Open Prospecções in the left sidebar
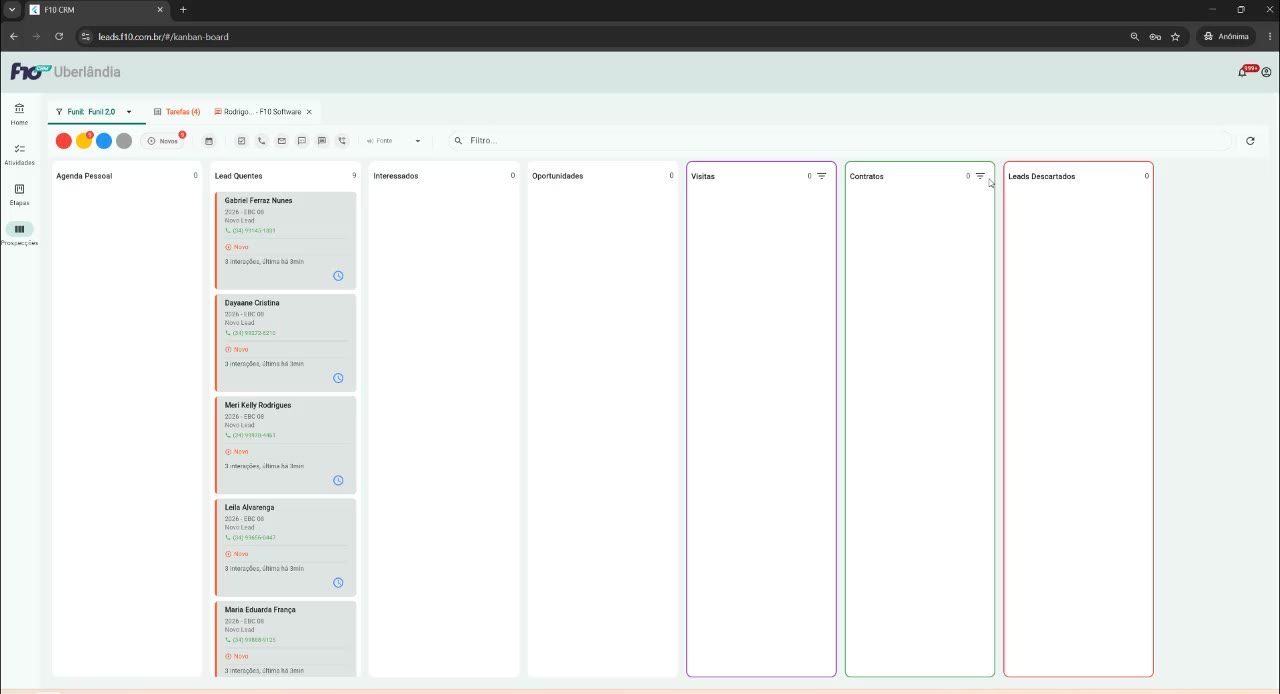This screenshot has height=694, width=1280. (19, 234)
